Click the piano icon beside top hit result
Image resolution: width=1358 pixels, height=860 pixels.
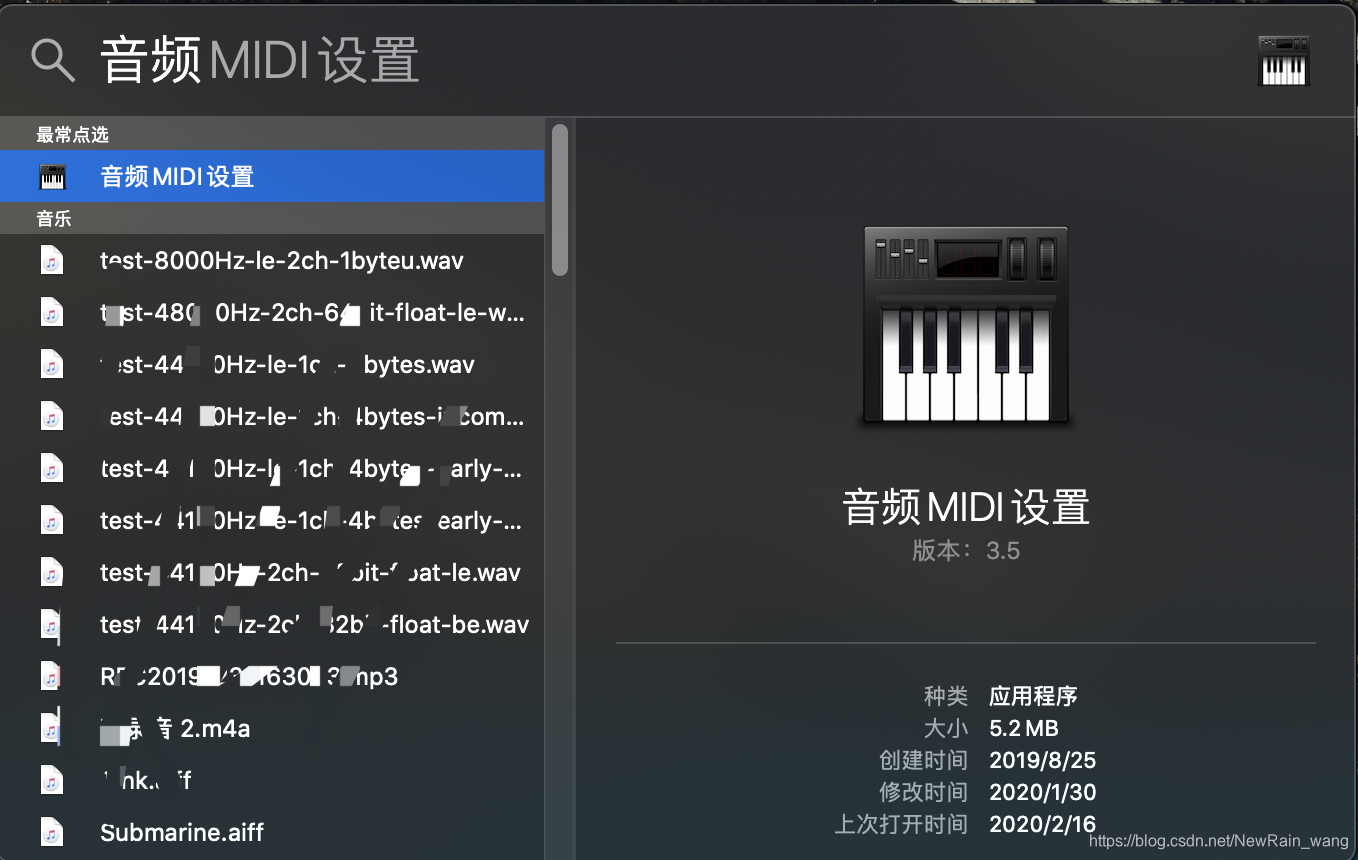(x=52, y=177)
